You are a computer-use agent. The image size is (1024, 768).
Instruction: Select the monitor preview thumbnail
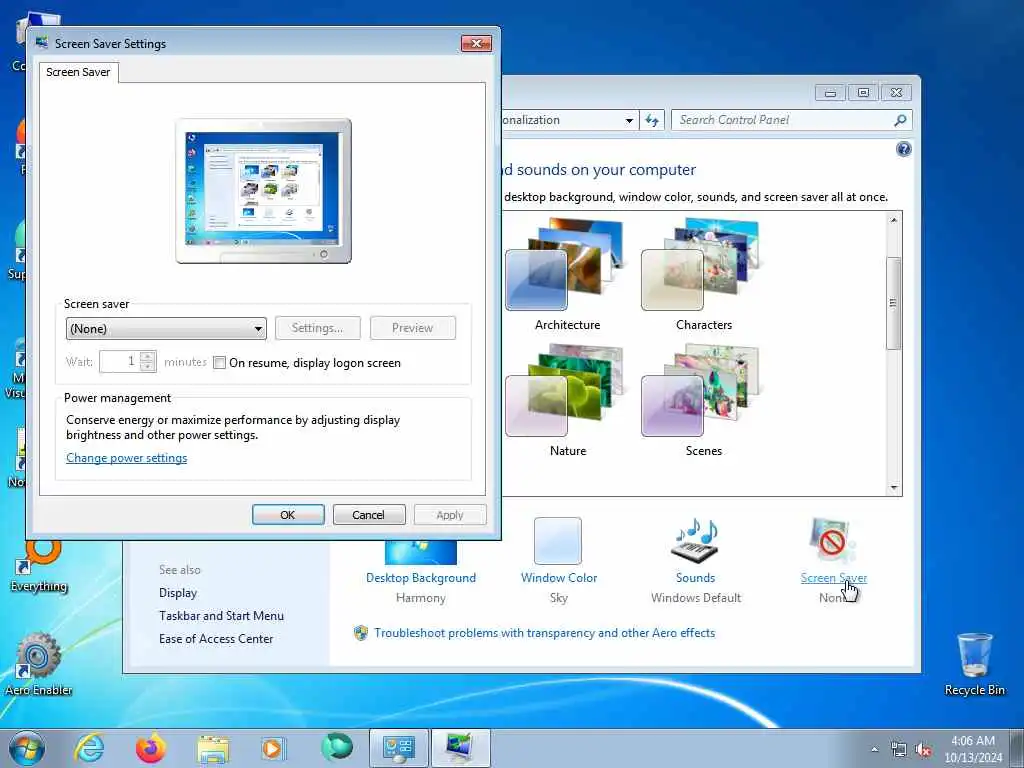click(263, 191)
